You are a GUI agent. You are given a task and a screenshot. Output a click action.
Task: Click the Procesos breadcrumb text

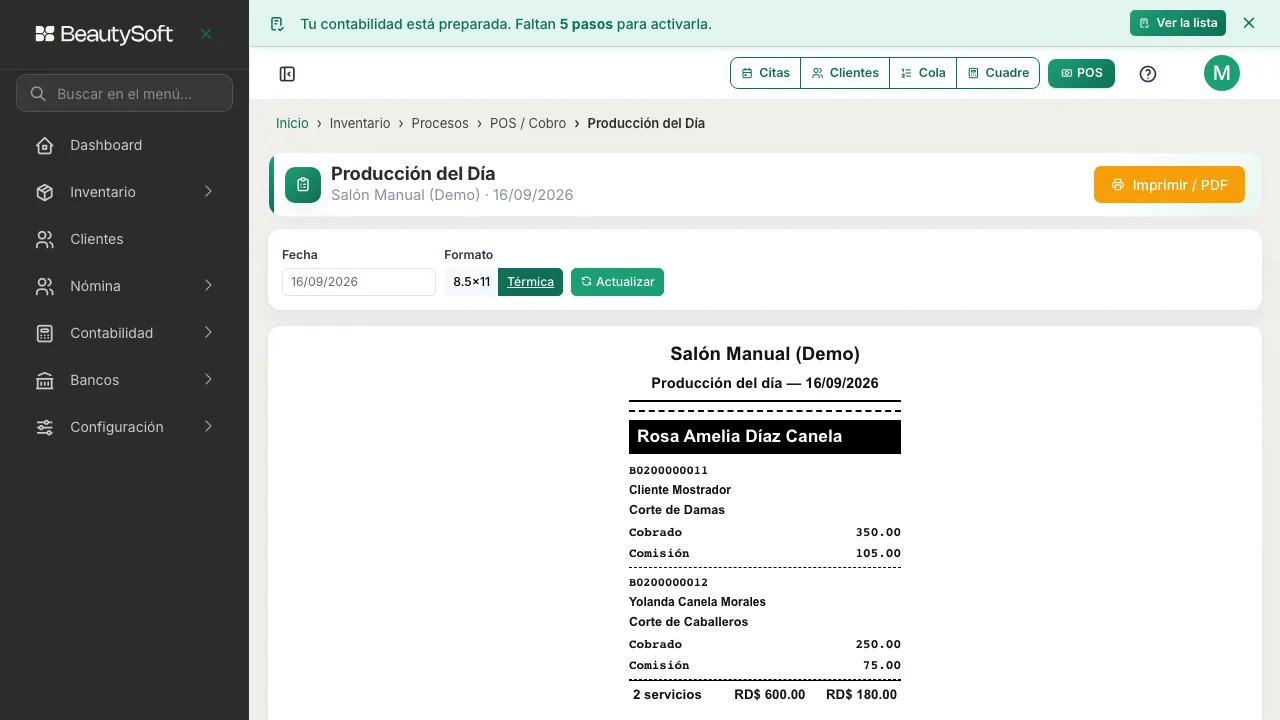click(x=440, y=123)
